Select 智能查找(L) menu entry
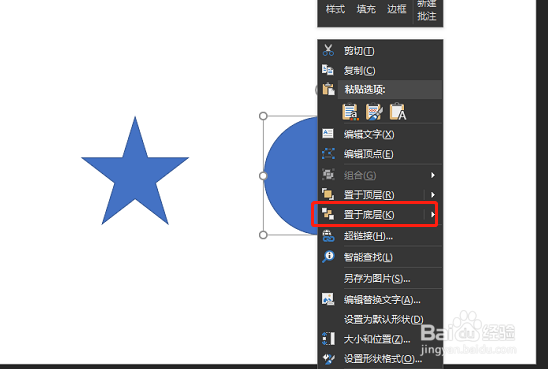 pos(380,257)
